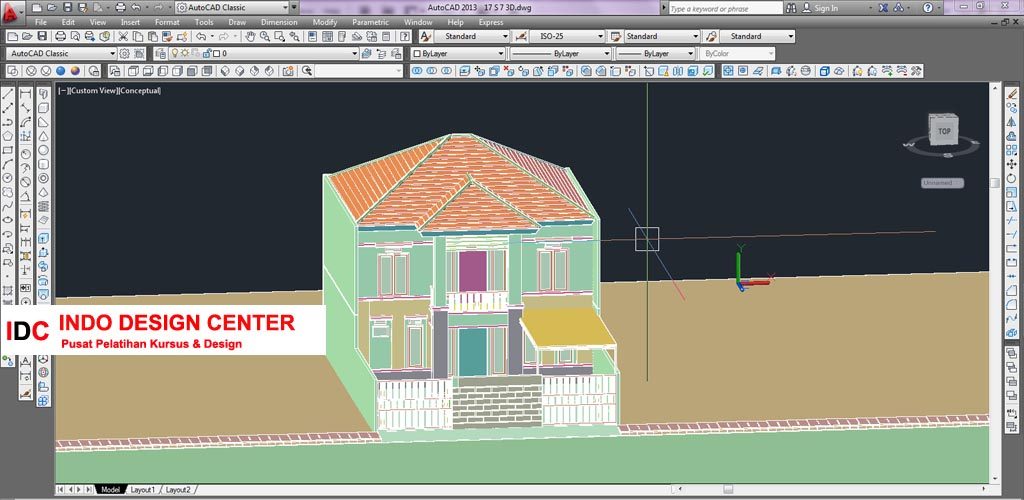Screen dimensions: 1024x500
Task: Open the Workspaces toolbar AutoCAD Classic dropdown
Action: 61,54
